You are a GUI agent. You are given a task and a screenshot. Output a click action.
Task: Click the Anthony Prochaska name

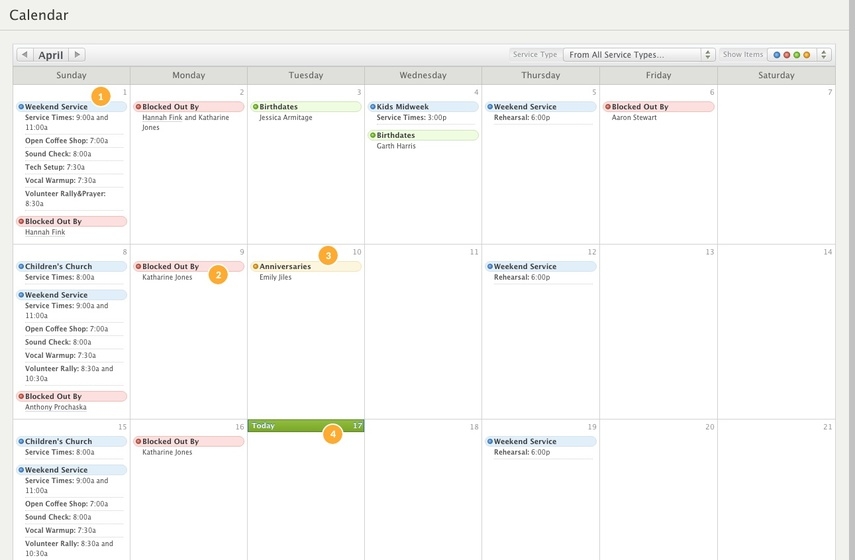(x=56, y=407)
